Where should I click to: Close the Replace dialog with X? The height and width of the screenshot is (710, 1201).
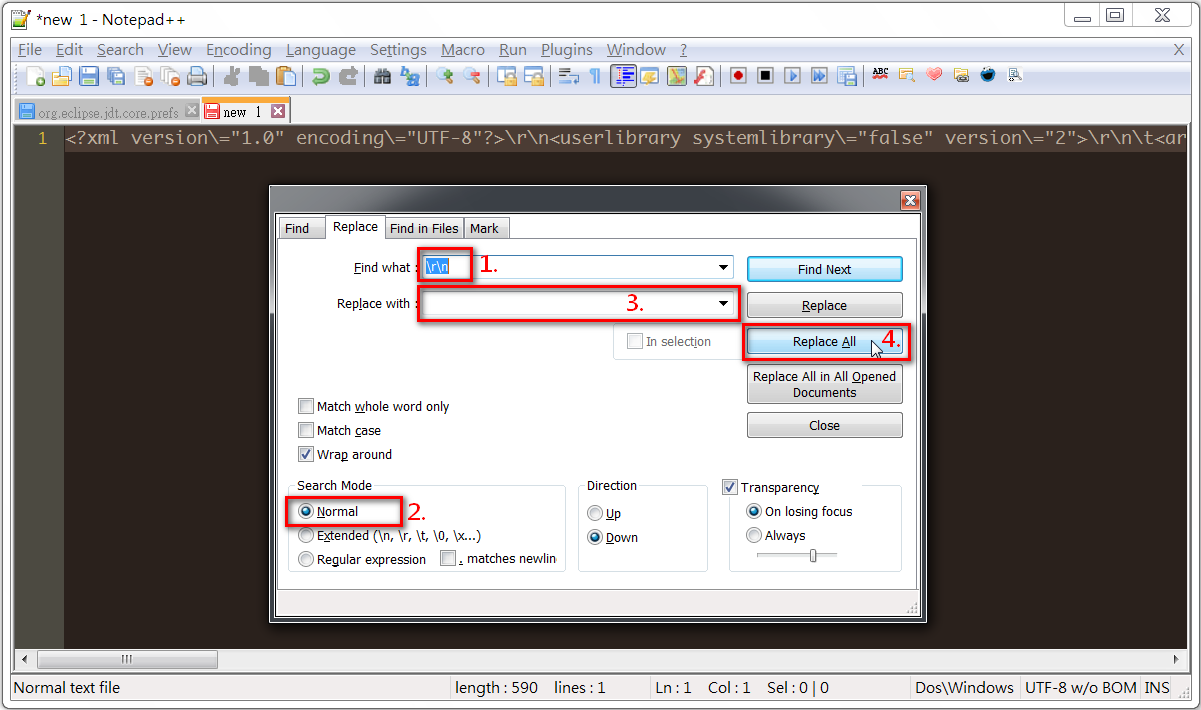point(910,200)
